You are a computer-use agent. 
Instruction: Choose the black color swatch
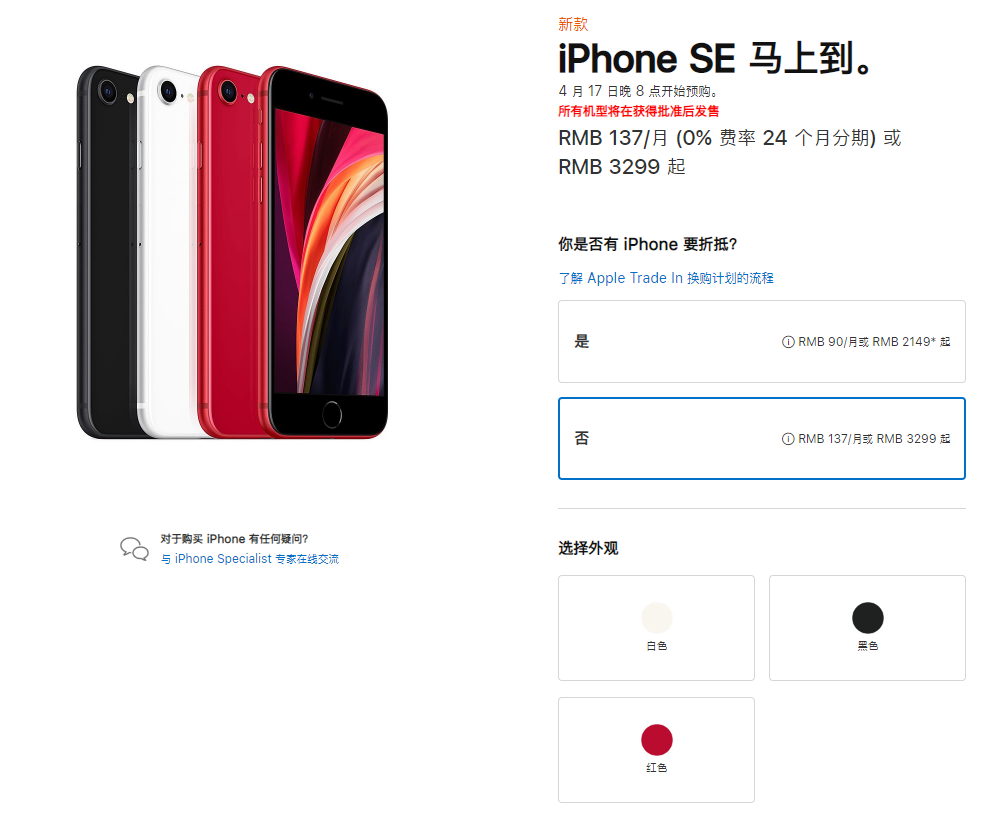pos(867,617)
